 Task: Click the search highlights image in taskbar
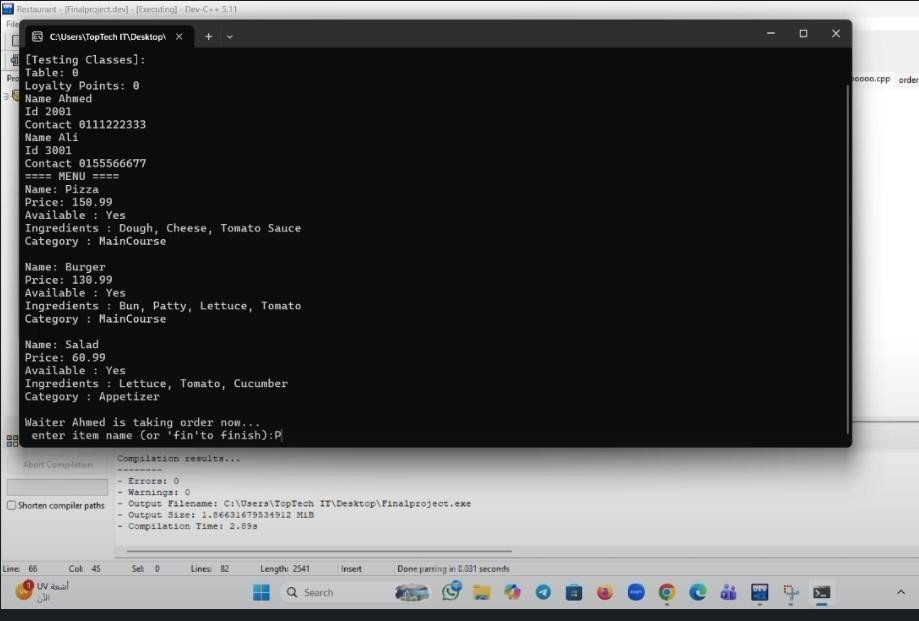coord(412,592)
